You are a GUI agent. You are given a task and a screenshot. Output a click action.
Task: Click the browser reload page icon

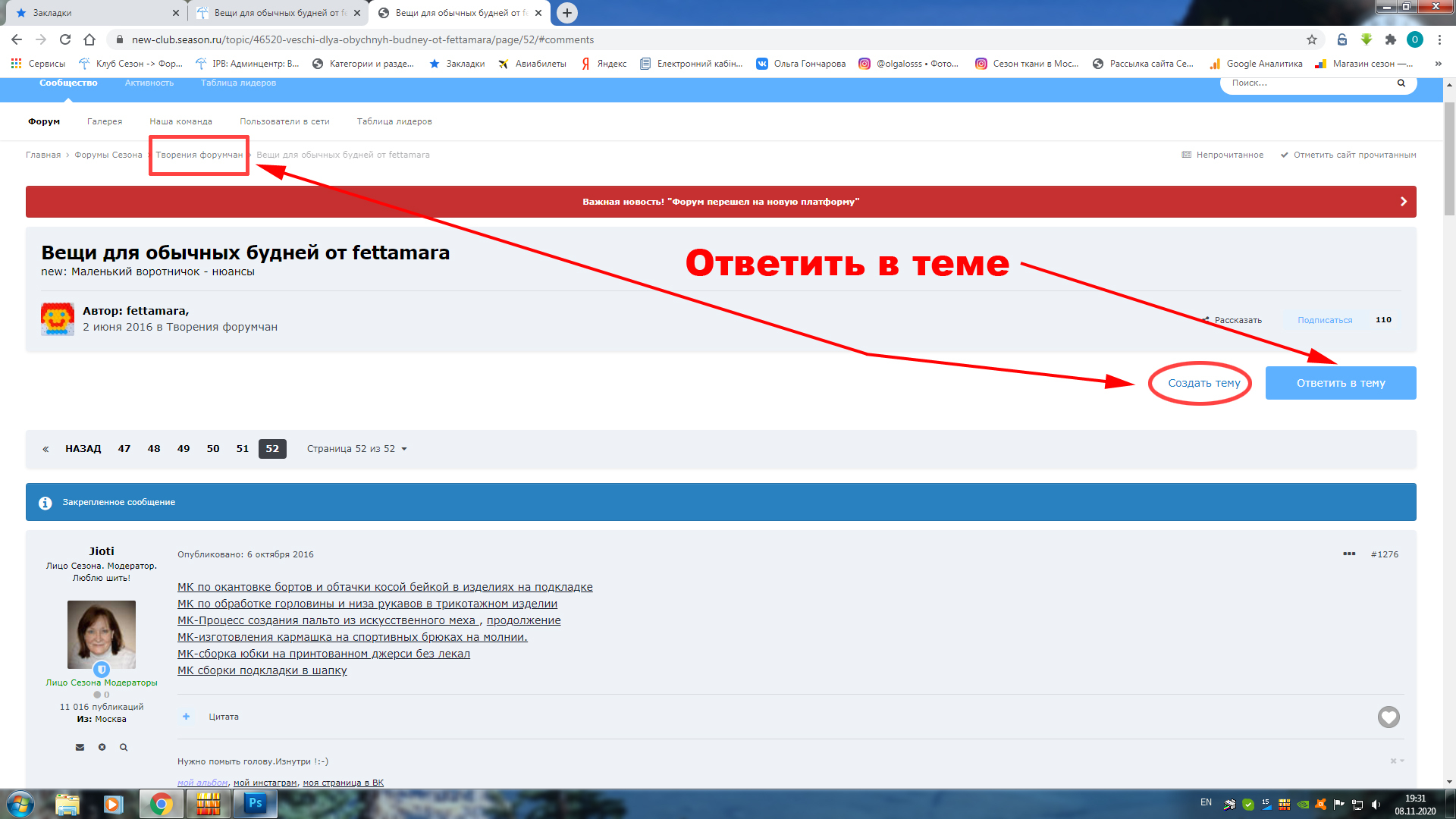[x=65, y=39]
